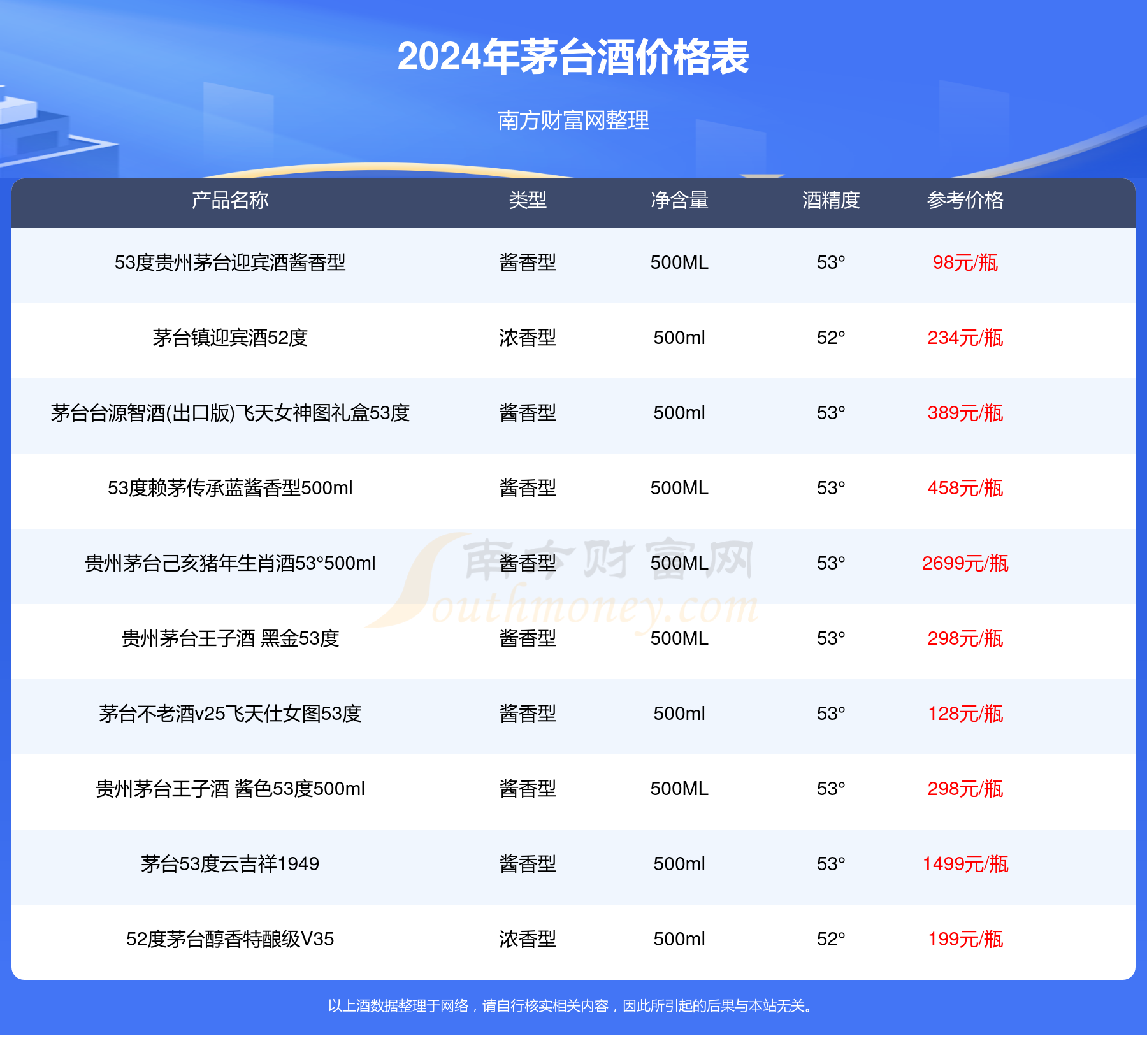
Task: Click the 128元/瓶 price
Action: [965, 714]
